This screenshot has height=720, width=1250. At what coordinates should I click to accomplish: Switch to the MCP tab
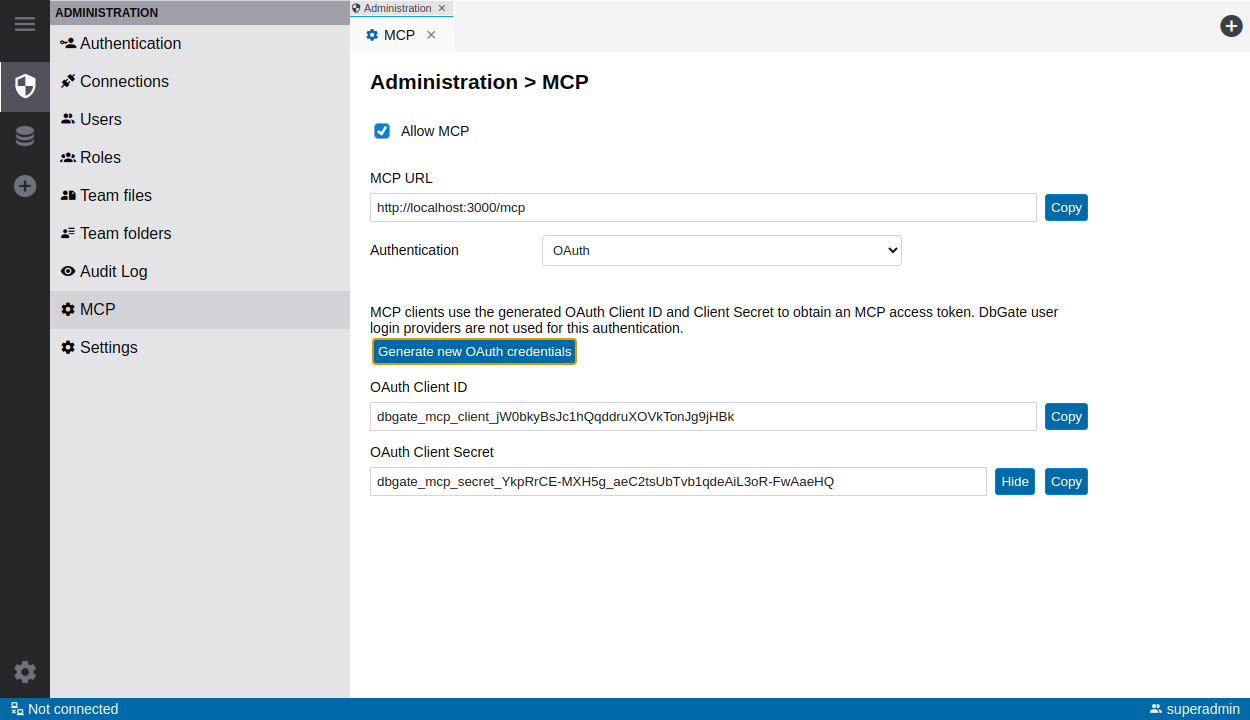pos(399,35)
